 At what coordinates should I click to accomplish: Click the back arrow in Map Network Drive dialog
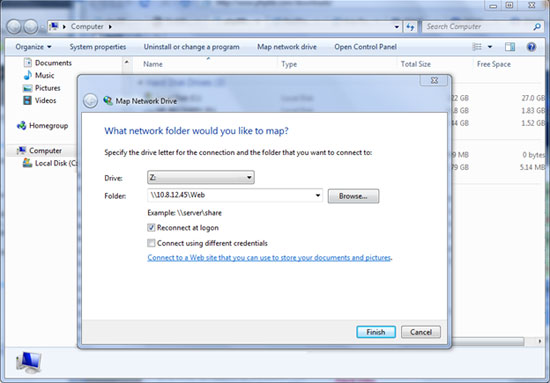click(x=90, y=101)
